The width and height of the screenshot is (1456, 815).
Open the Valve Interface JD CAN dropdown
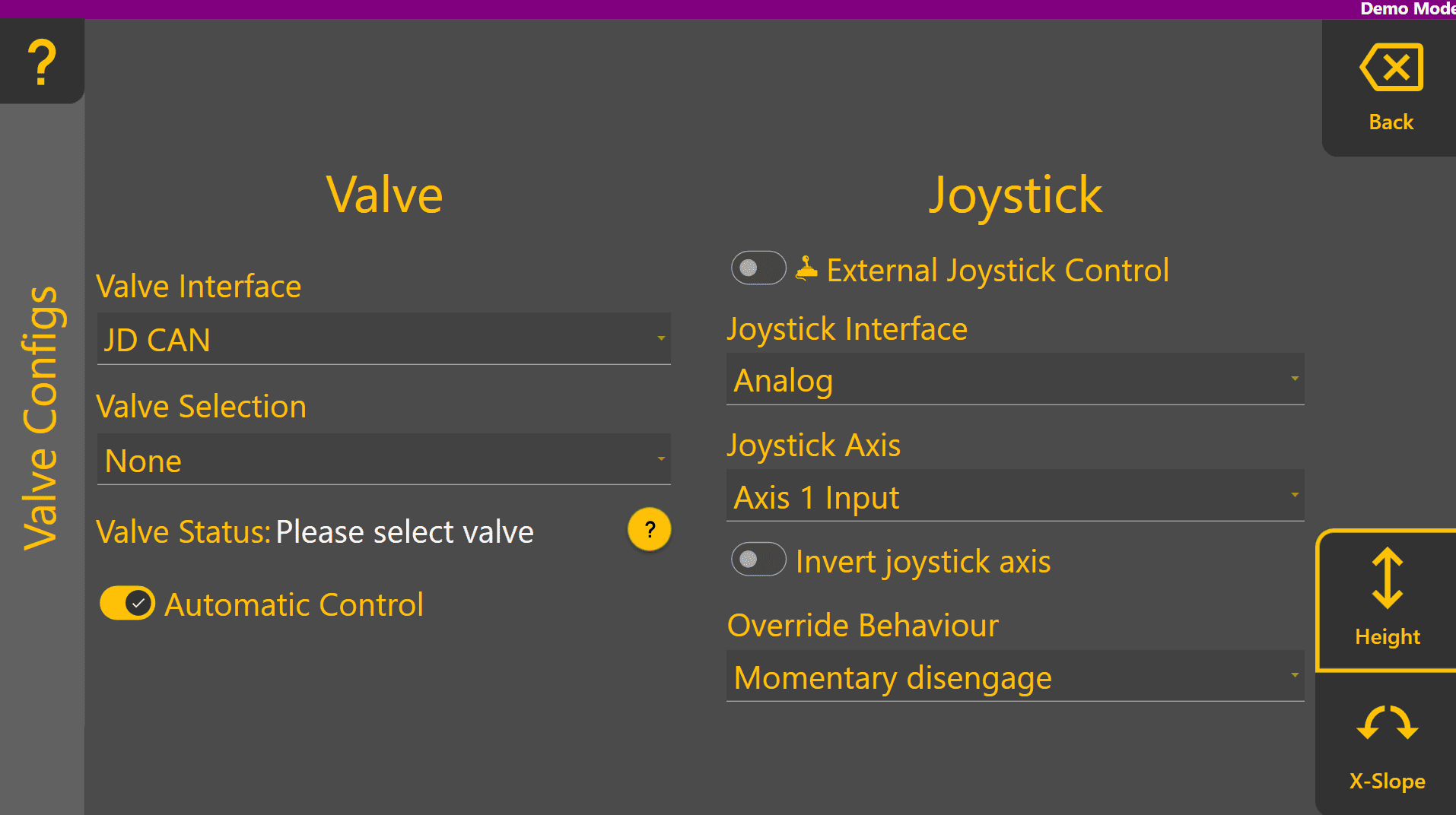383,339
